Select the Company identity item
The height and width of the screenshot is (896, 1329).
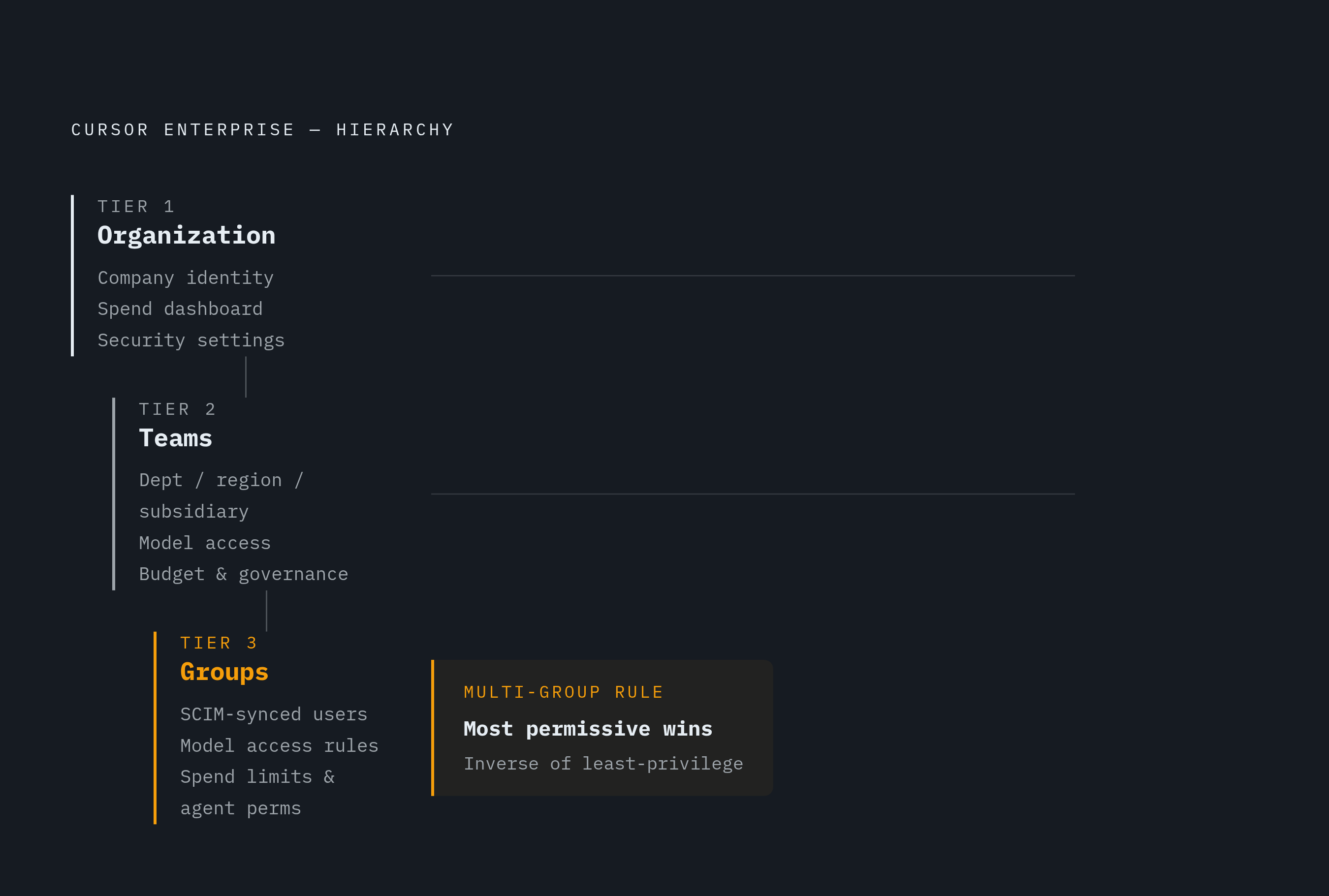(186, 278)
